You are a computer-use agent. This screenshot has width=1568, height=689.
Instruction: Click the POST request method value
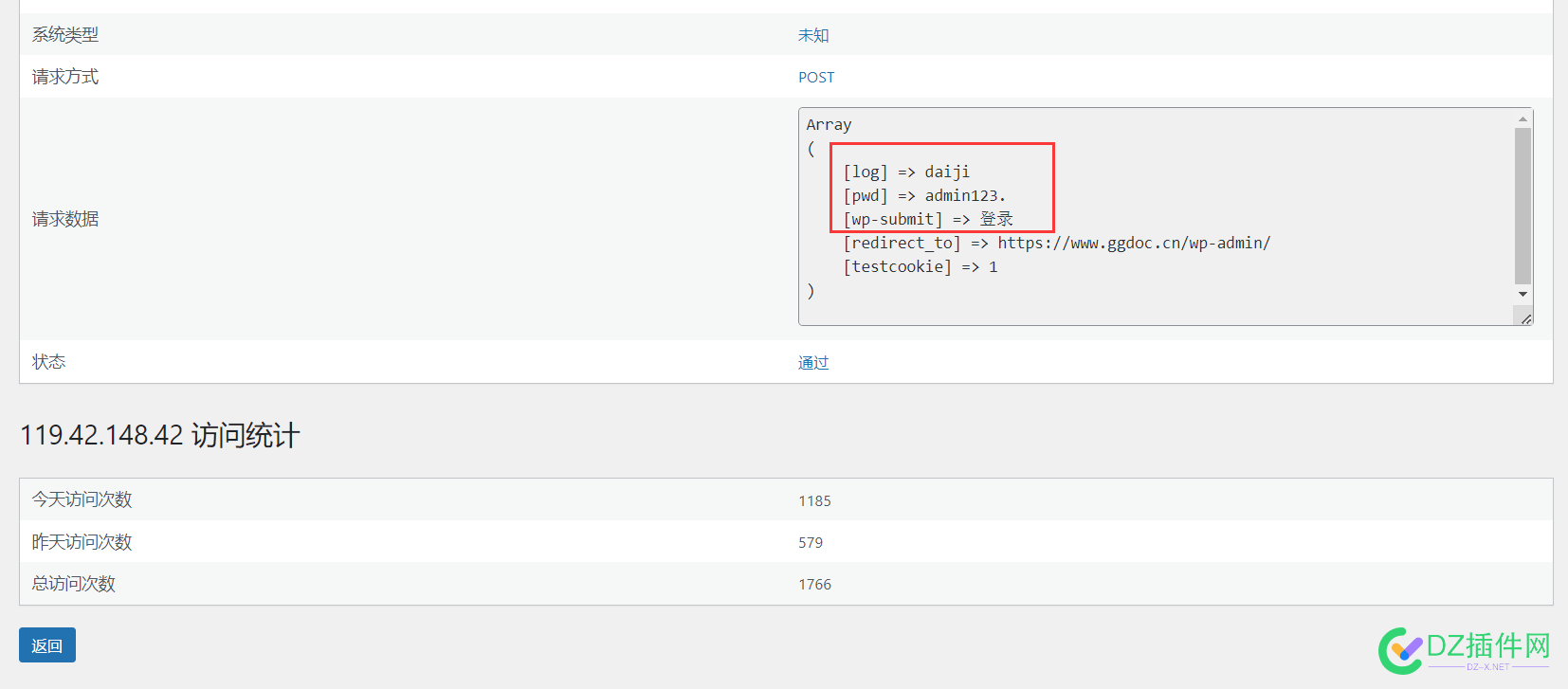(x=816, y=77)
